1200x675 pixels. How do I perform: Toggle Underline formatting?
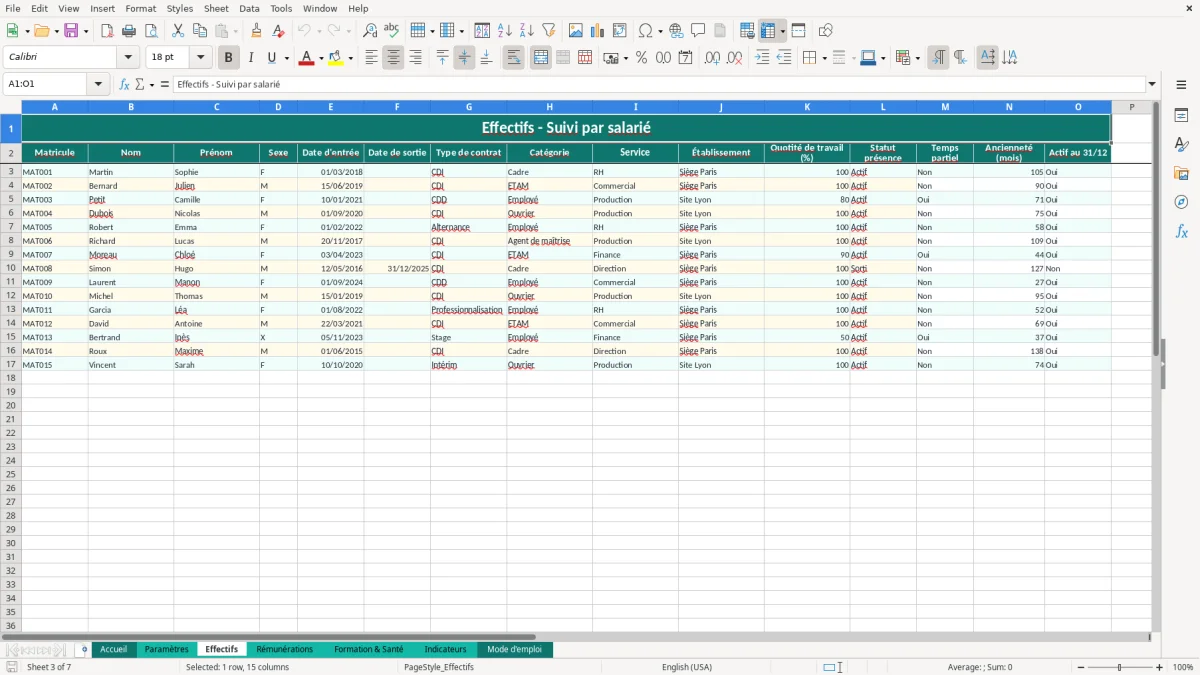pyautogui.click(x=271, y=58)
